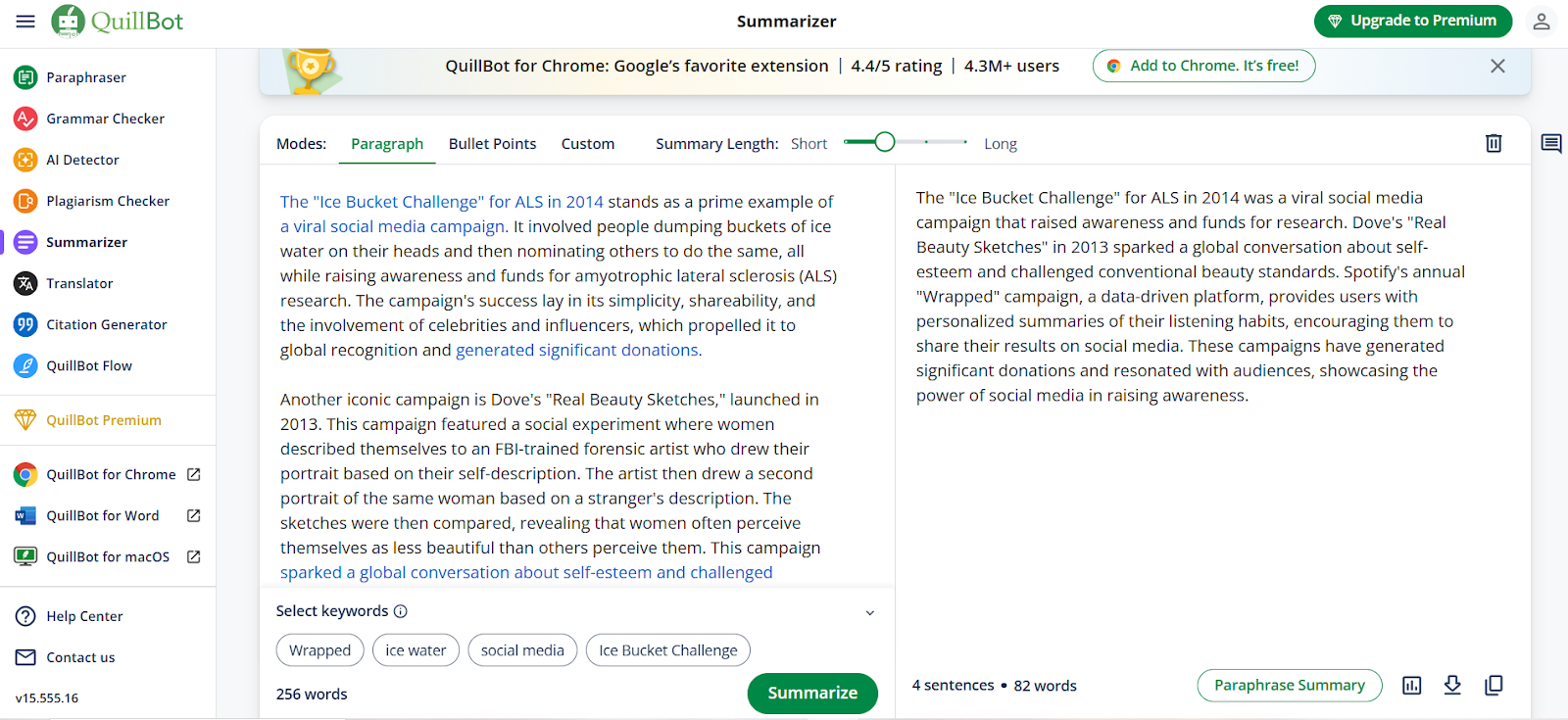Image resolution: width=1568 pixels, height=720 pixels.
Task: Open the Citation Generator
Action: click(x=106, y=323)
